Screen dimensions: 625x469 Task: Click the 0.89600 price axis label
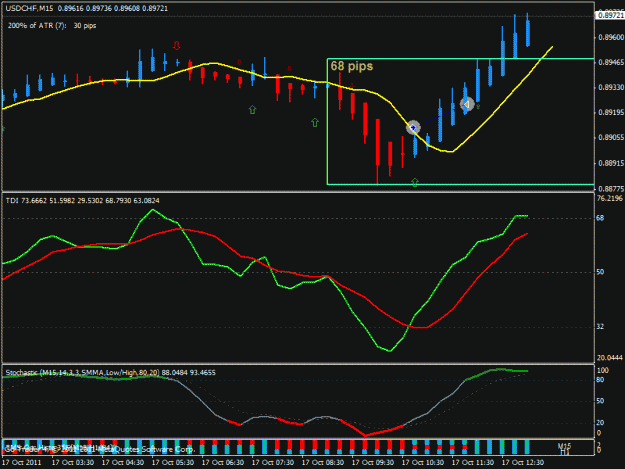[x=611, y=37]
